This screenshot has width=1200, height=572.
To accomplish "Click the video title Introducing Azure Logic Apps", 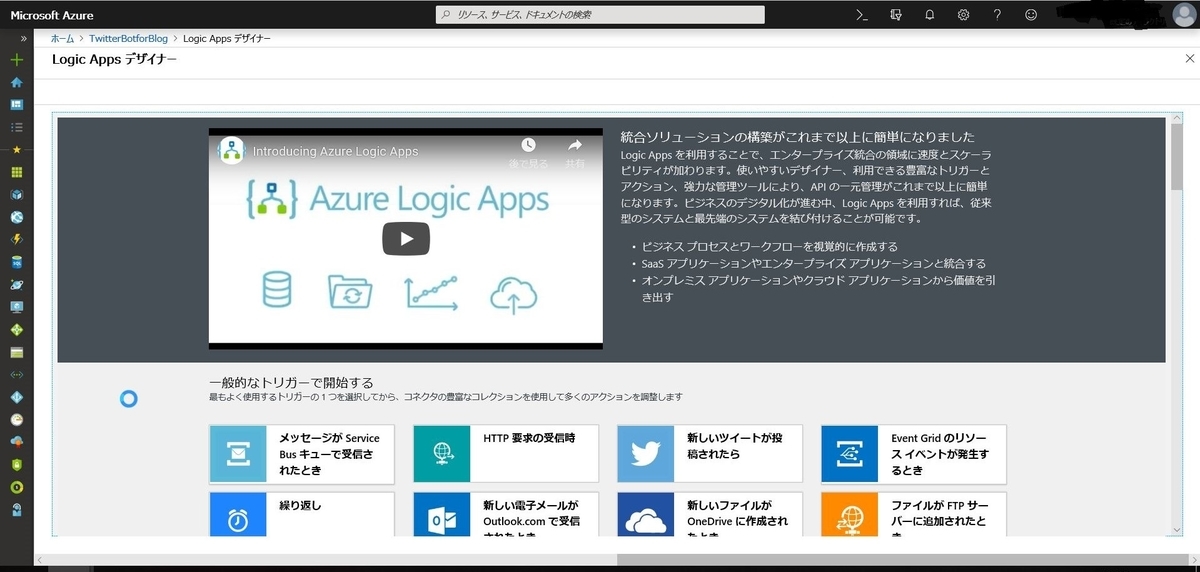I will [335, 151].
